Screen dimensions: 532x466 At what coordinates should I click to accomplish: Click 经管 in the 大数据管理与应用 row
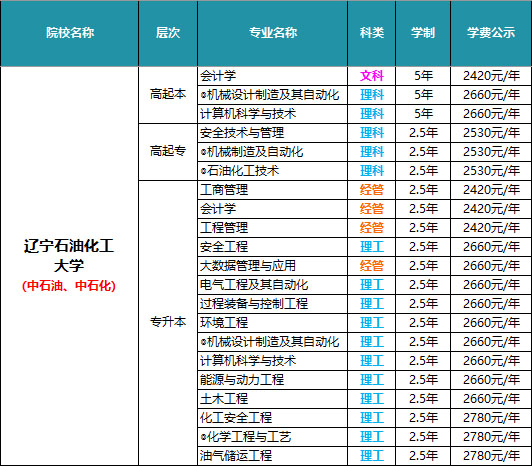(372, 266)
